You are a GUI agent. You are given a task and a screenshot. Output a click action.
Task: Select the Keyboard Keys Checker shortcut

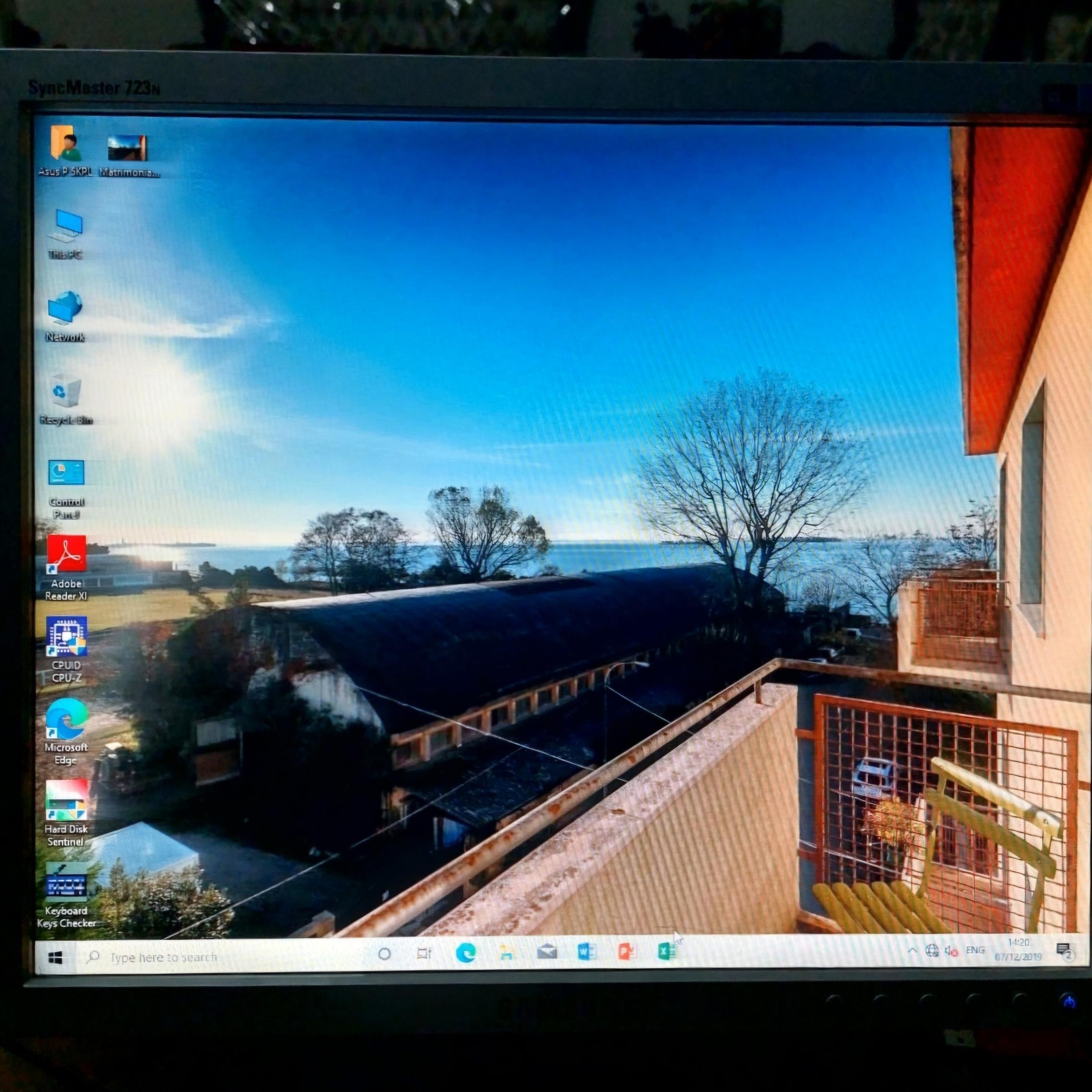click(66, 895)
